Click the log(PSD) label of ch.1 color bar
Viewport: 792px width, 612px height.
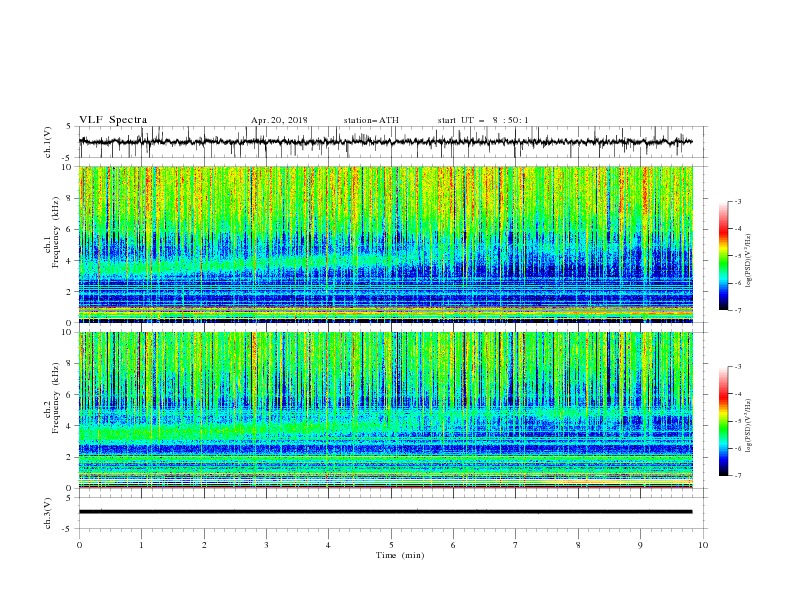click(x=749, y=261)
